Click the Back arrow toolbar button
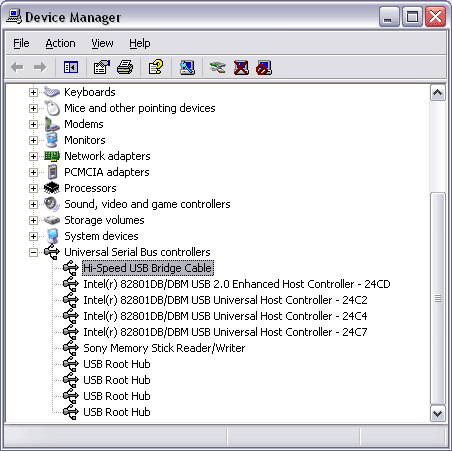This screenshot has height=451, width=452. [17, 68]
